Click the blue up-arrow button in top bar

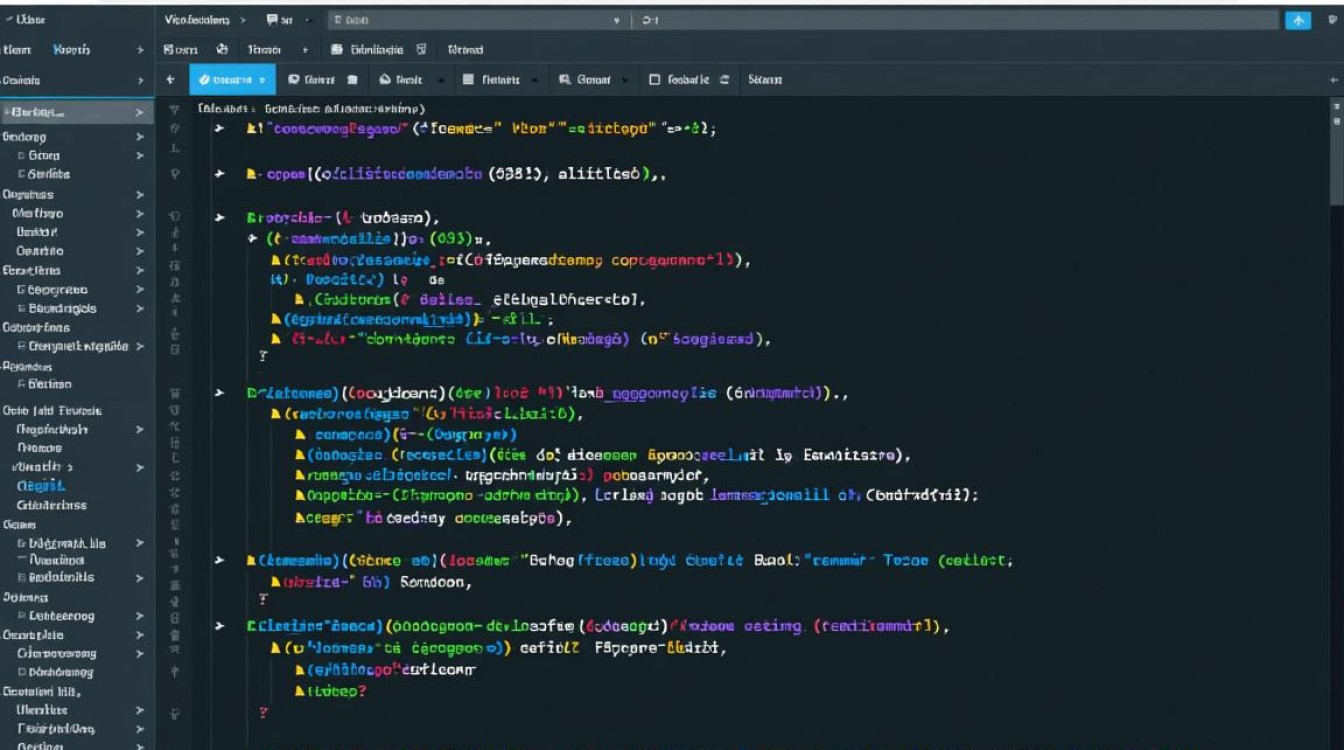point(1298,20)
